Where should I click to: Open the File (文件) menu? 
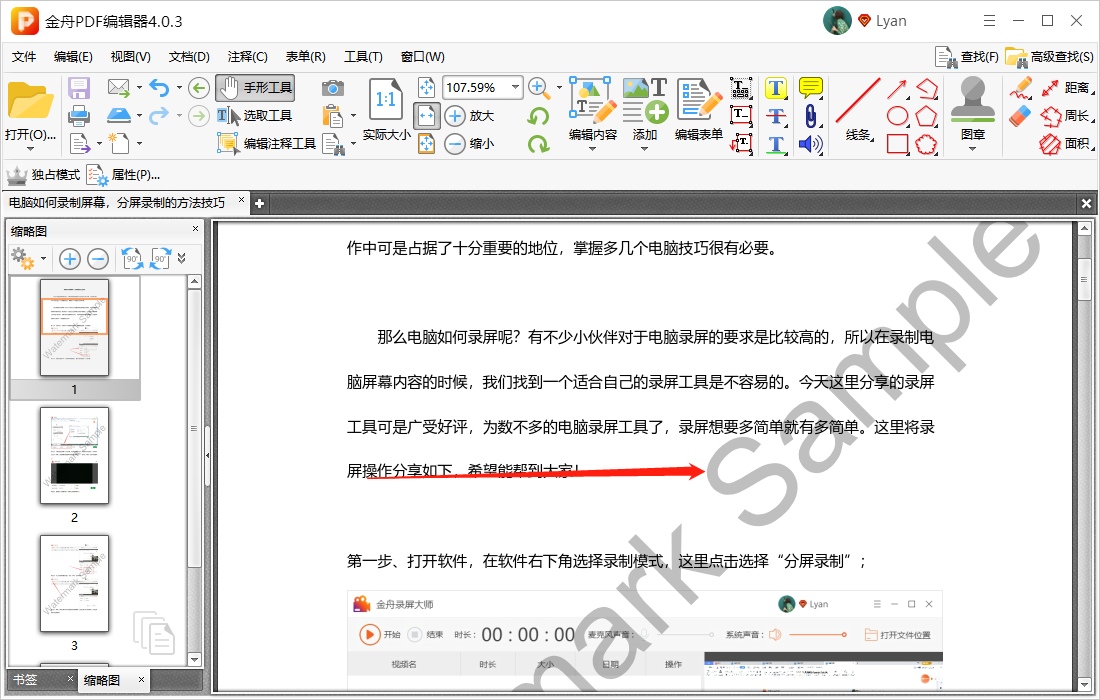click(24, 57)
